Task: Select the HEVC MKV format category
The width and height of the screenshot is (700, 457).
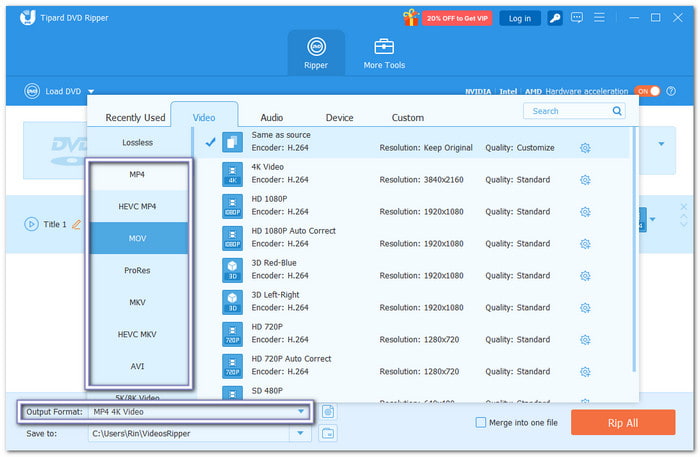Action: (138, 334)
